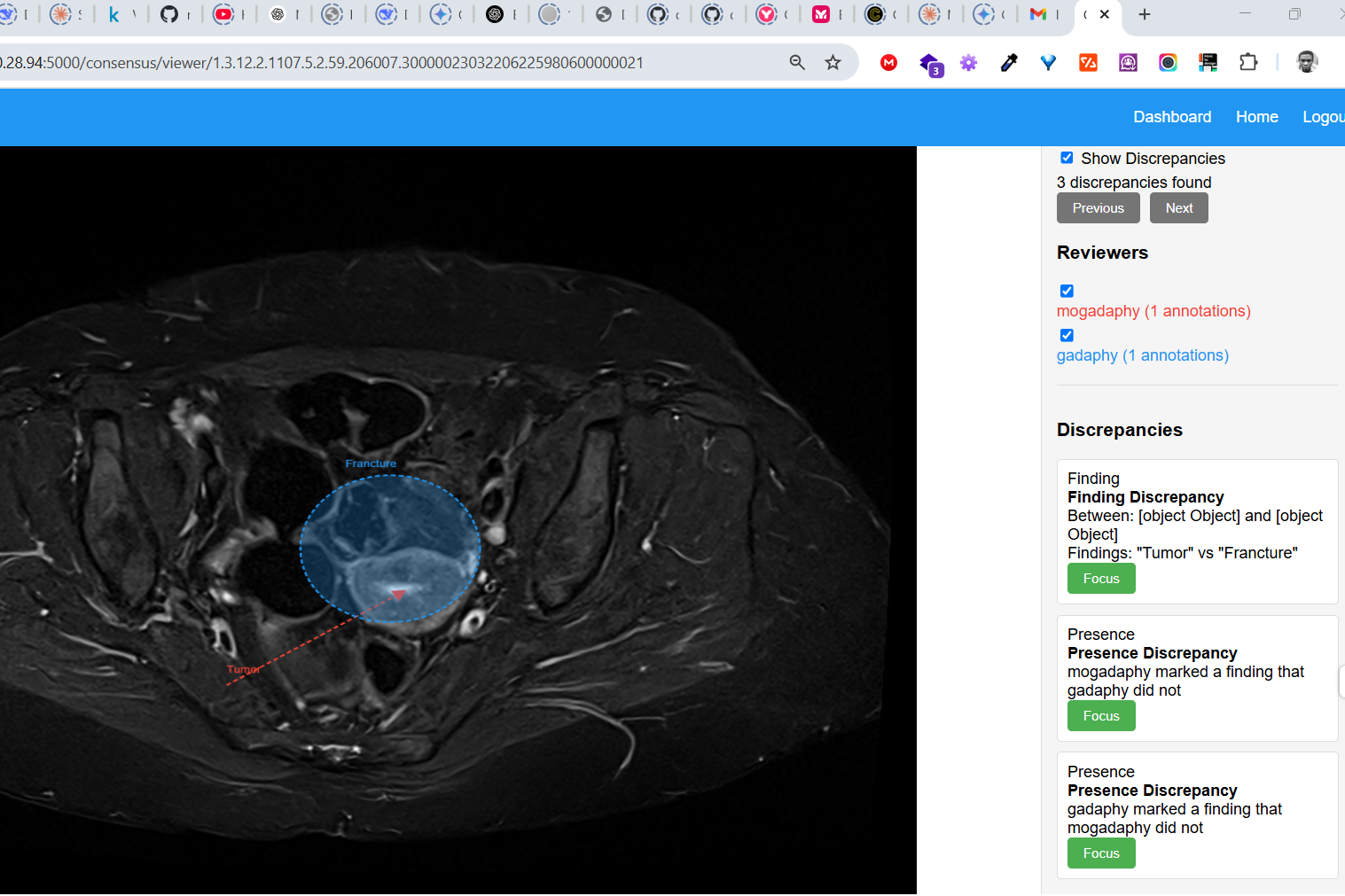The image size is (1345, 896).
Task: Click the mogadaphy (1 annotations) label
Action: tap(1153, 311)
